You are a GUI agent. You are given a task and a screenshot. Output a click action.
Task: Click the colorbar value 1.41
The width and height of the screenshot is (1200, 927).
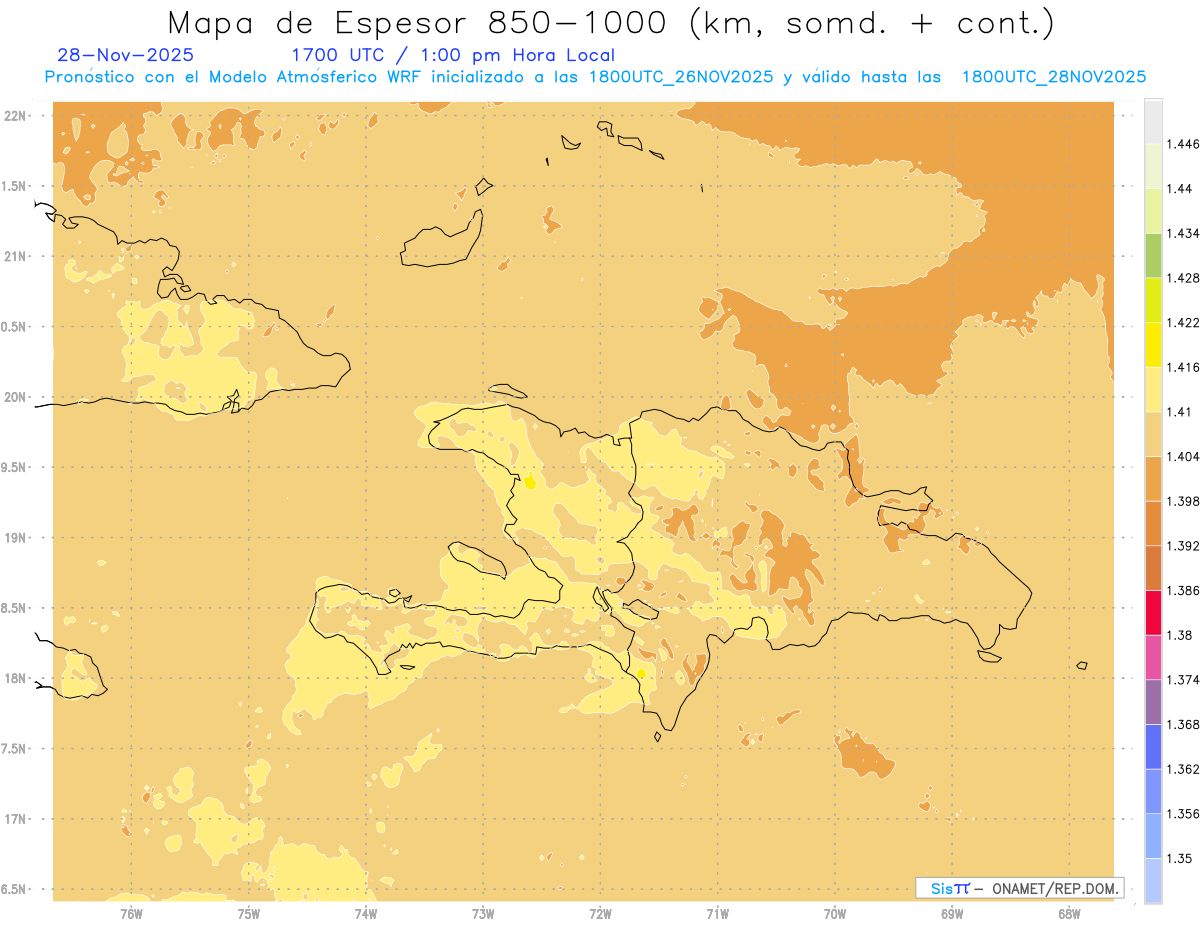(x=1179, y=412)
